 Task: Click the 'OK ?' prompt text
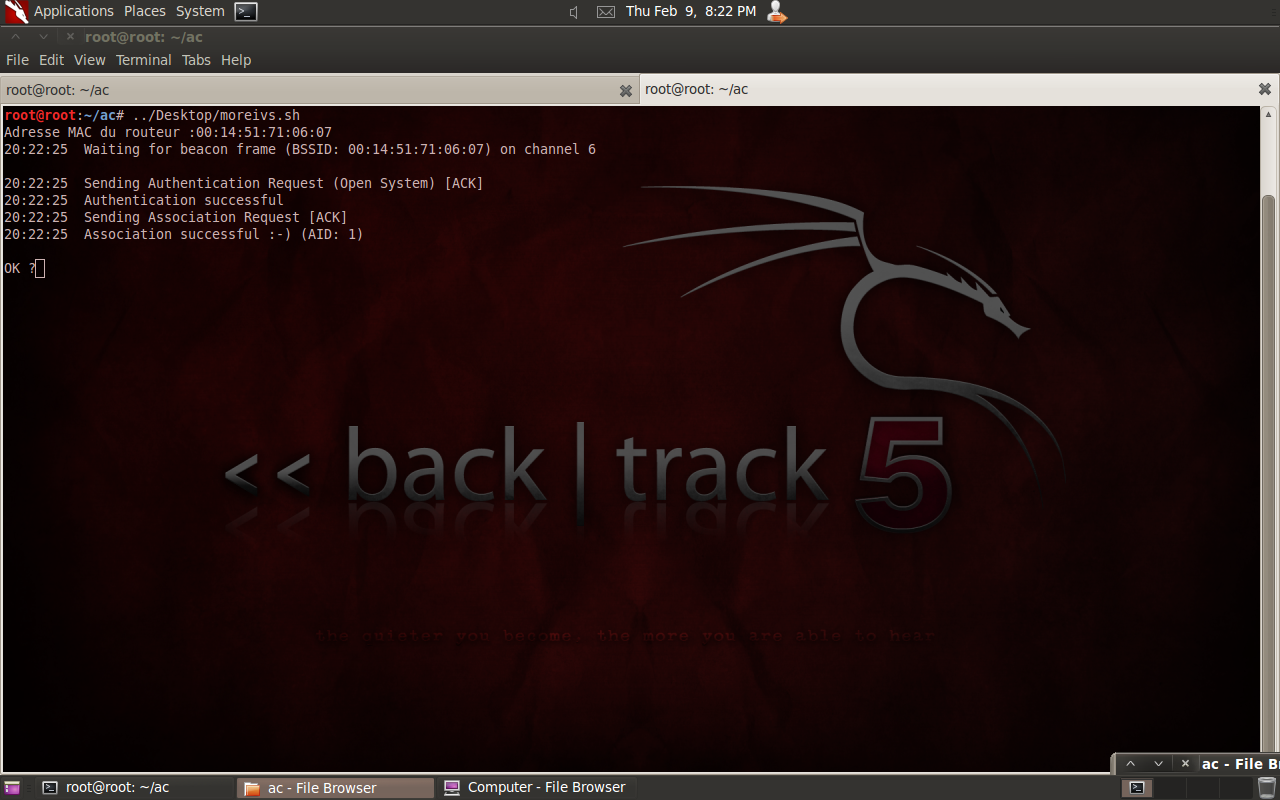20,268
